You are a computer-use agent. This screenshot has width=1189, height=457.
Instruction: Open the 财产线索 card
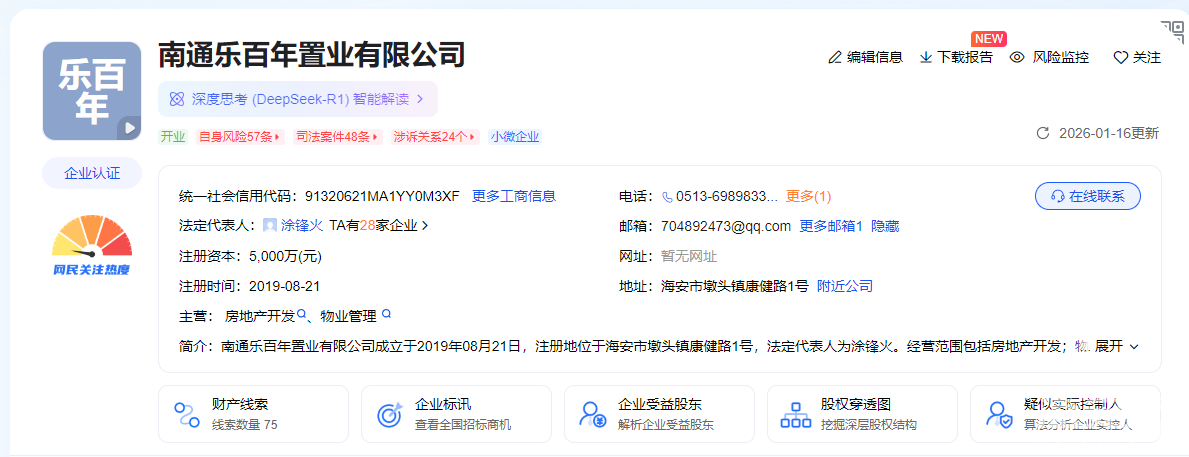(x=253, y=414)
